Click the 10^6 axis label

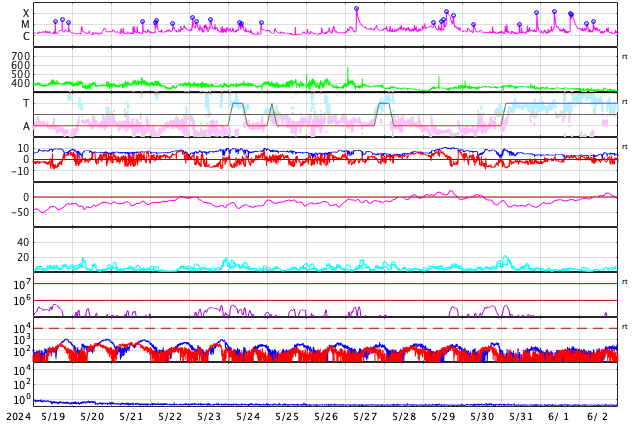(x=22, y=301)
